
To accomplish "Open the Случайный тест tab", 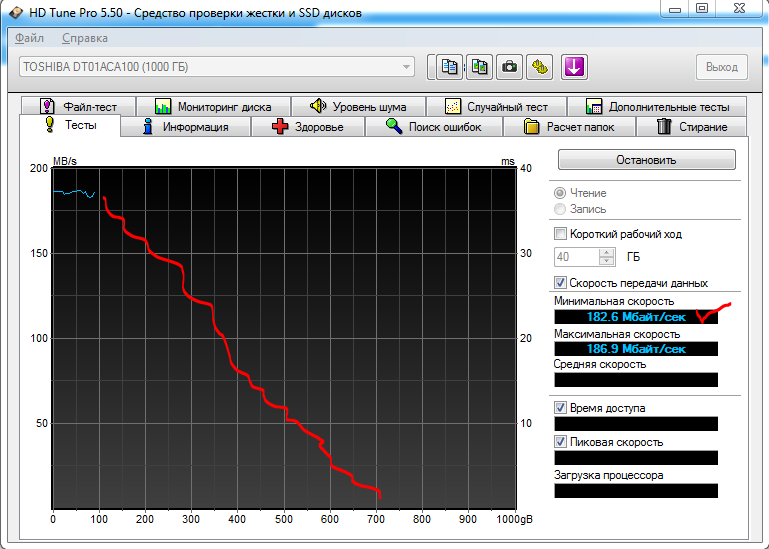I will [x=496, y=106].
